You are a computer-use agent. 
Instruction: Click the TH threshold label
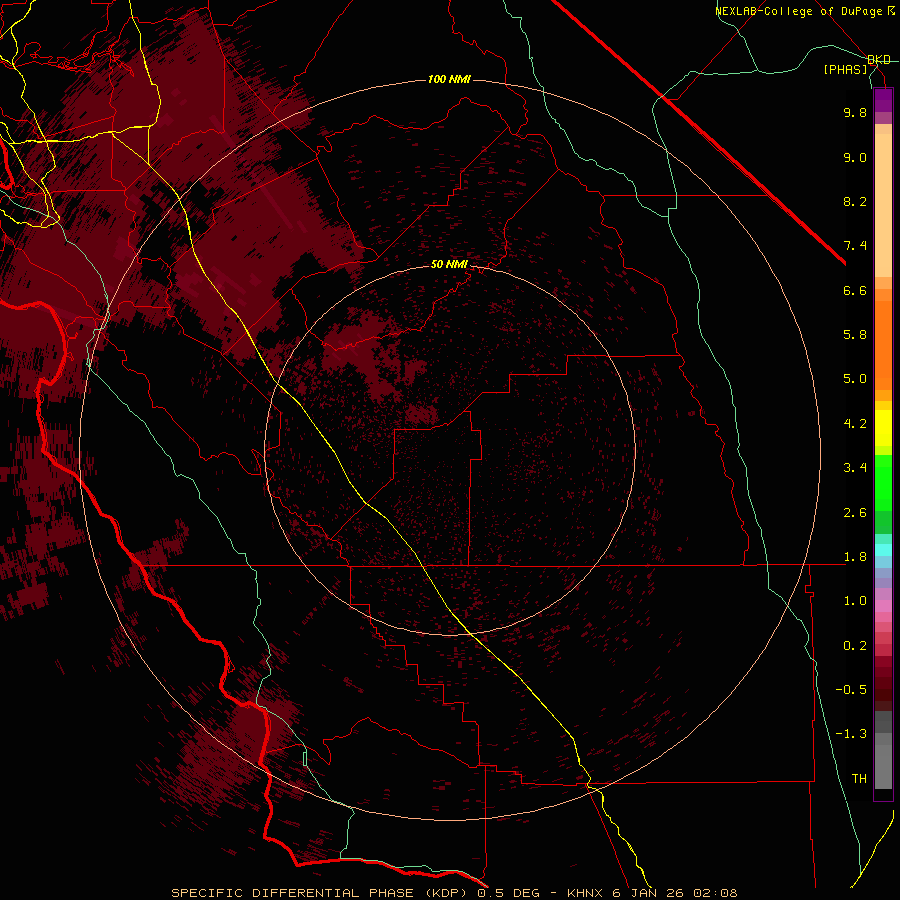[859, 779]
